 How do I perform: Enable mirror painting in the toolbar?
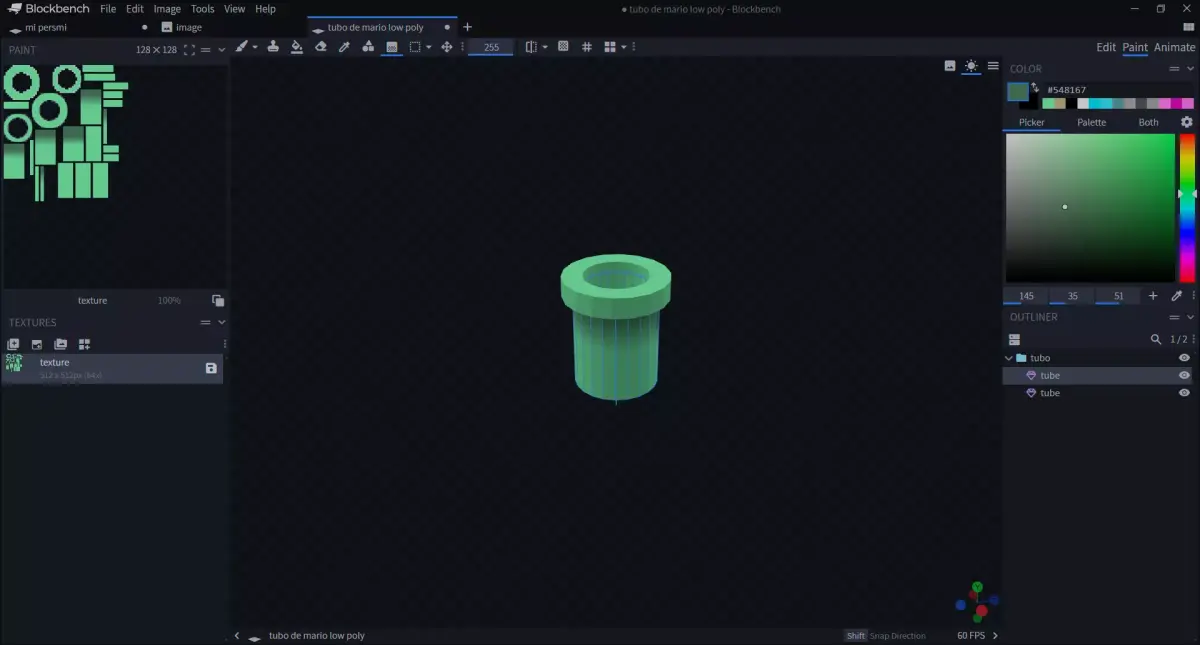(531, 46)
